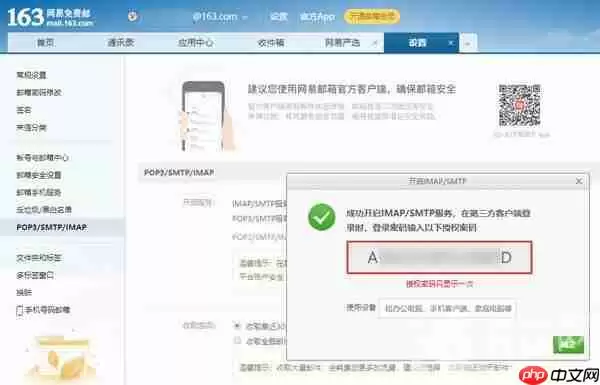Open the 设置 link in the header
The image size is (600, 385).
(279, 16)
